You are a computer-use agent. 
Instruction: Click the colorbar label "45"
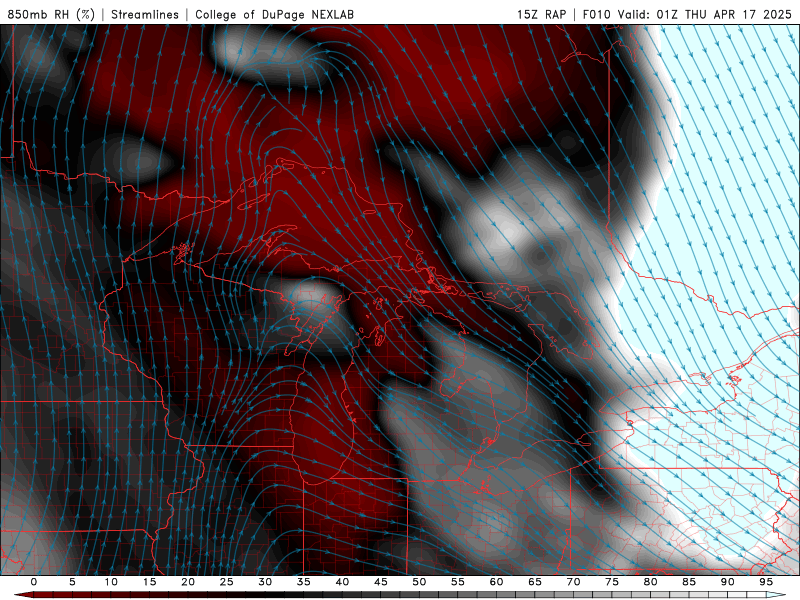[x=381, y=582]
